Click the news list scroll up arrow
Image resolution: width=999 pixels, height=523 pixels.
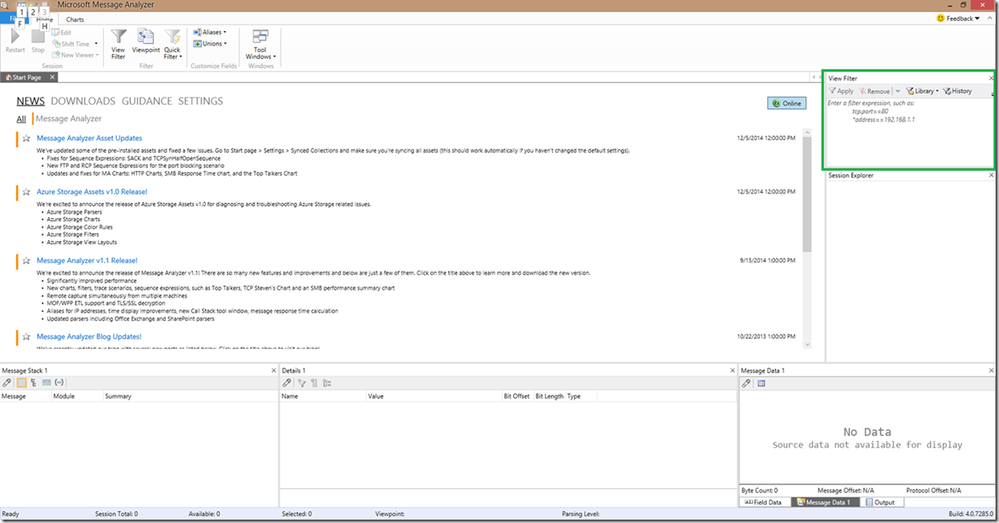click(807, 133)
